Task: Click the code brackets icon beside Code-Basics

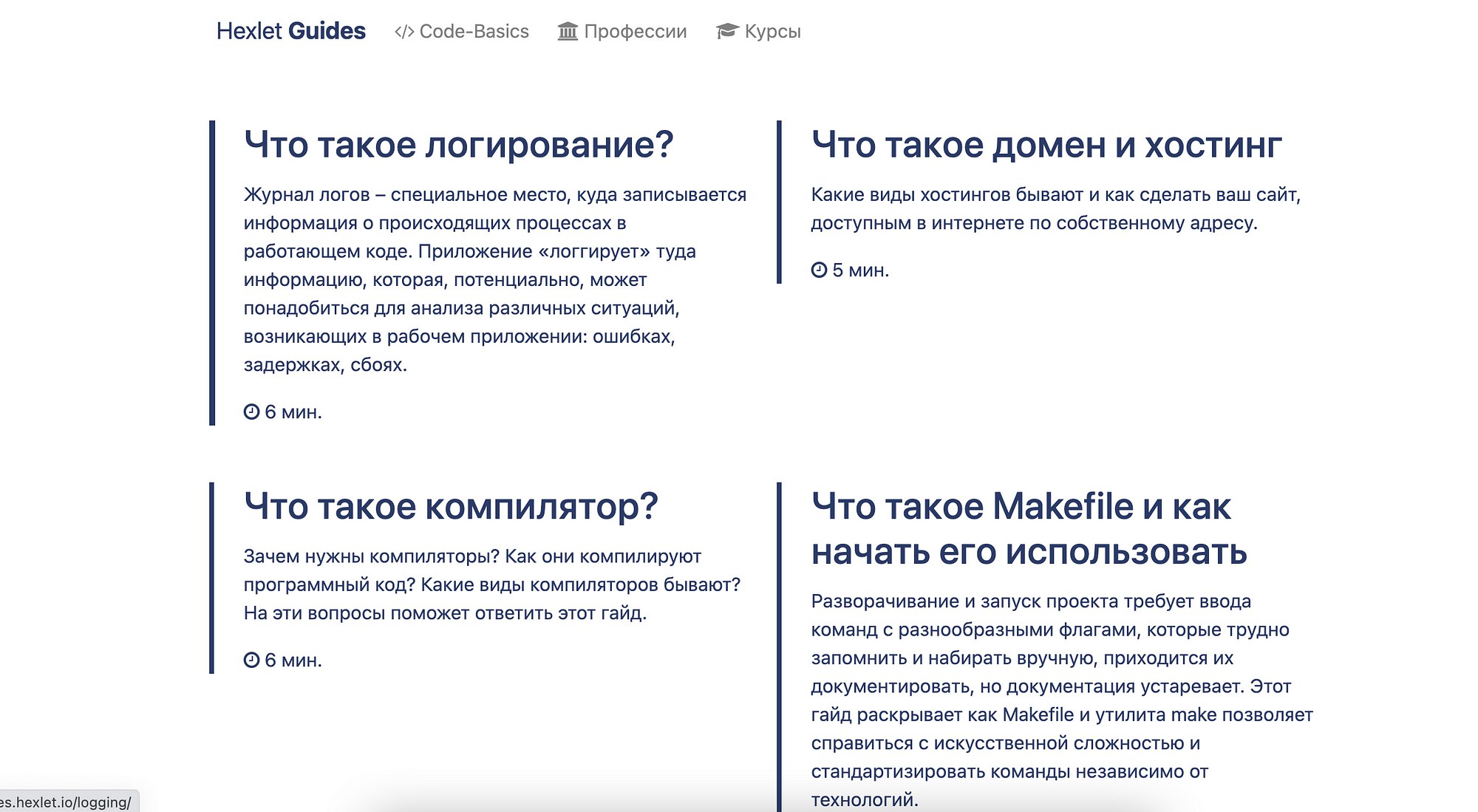Action: tap(403, 32)
